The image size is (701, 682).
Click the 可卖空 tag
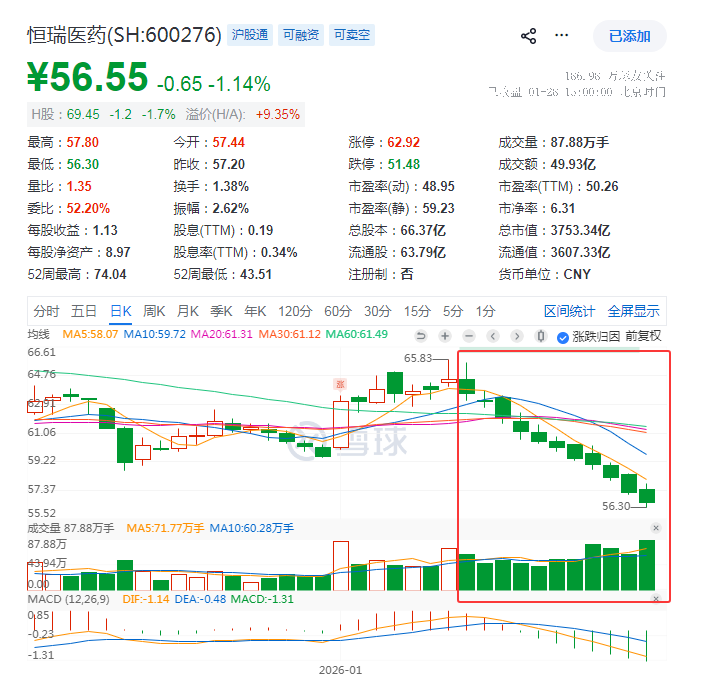(352, 35)
